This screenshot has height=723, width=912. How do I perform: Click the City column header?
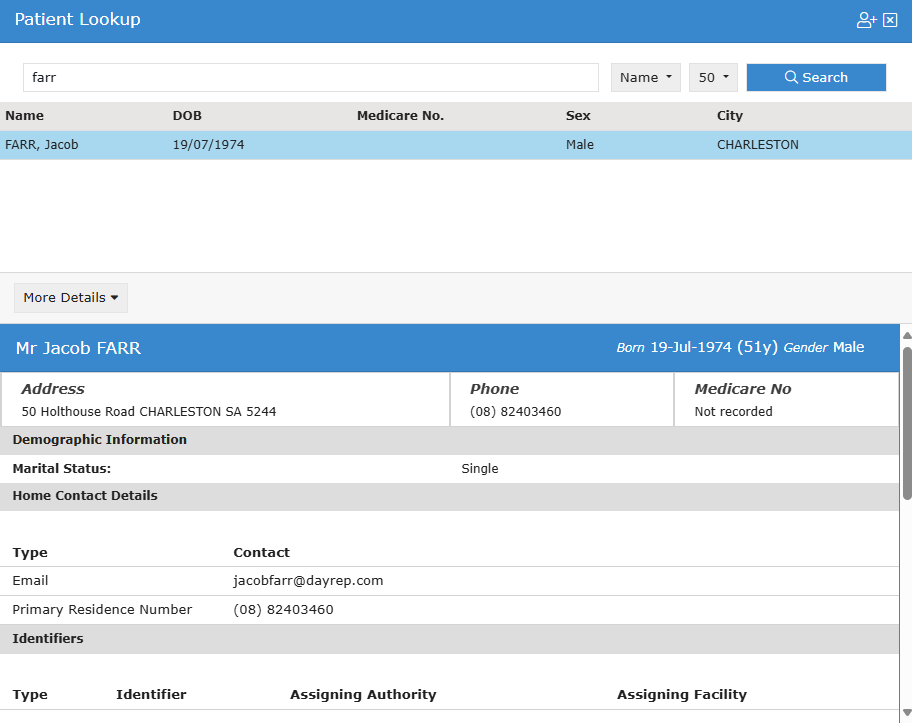tap(730, 116)
